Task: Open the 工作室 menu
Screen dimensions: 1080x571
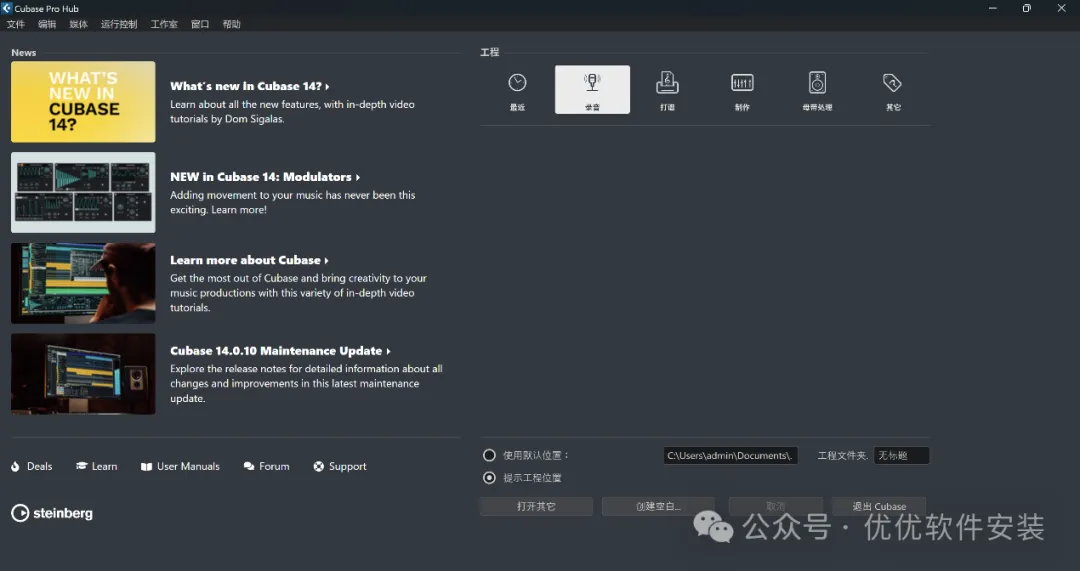Action: (164, 24)
